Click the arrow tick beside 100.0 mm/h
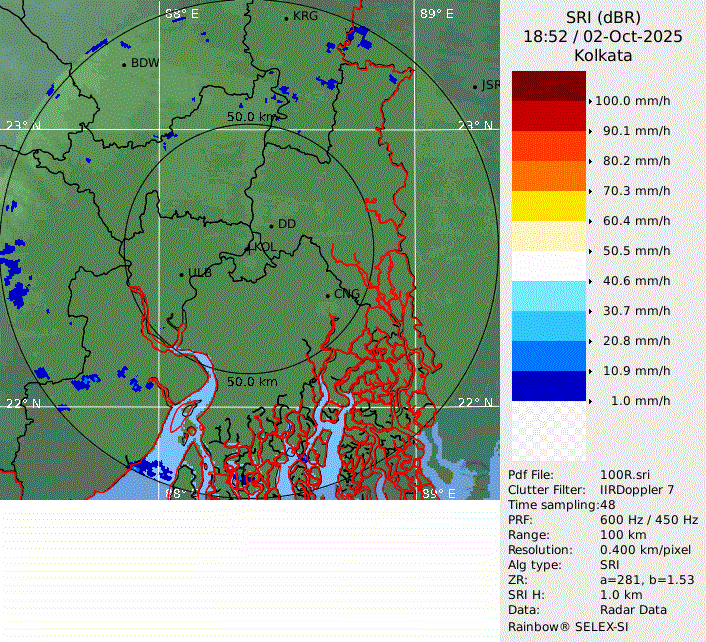 point(590,101)
